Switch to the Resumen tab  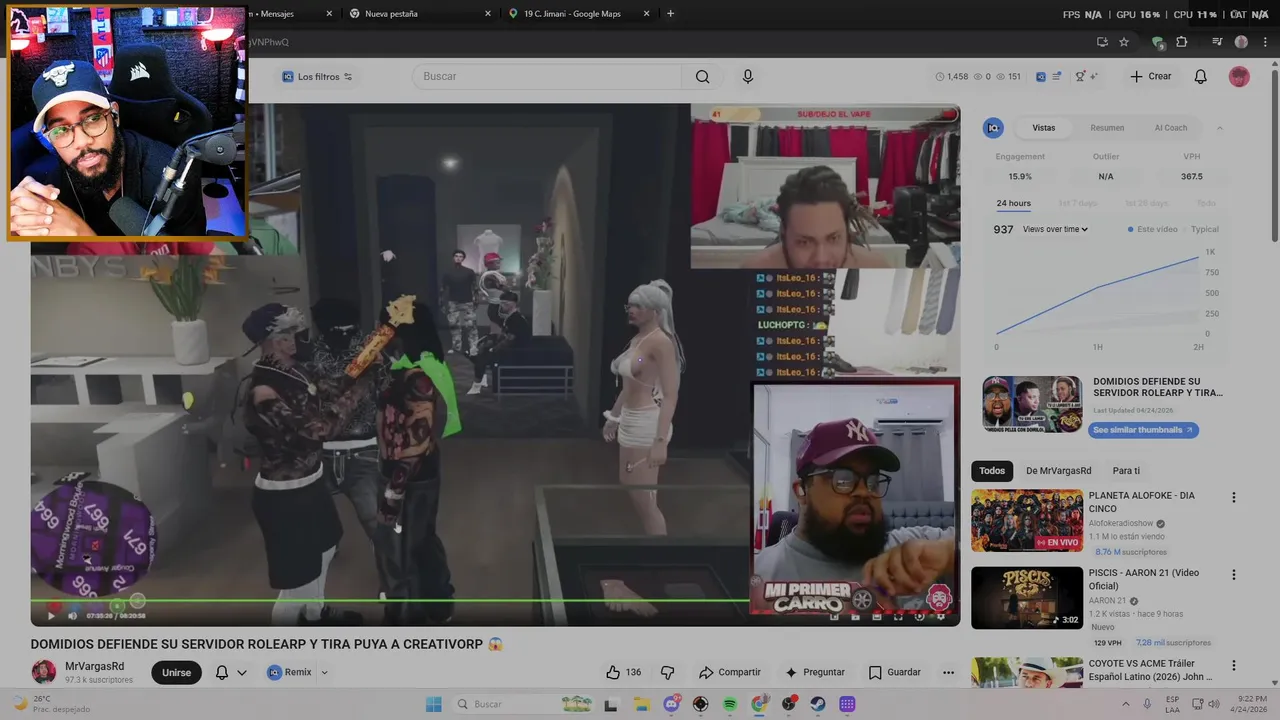pyautogui.click(x=1107, y=128)
